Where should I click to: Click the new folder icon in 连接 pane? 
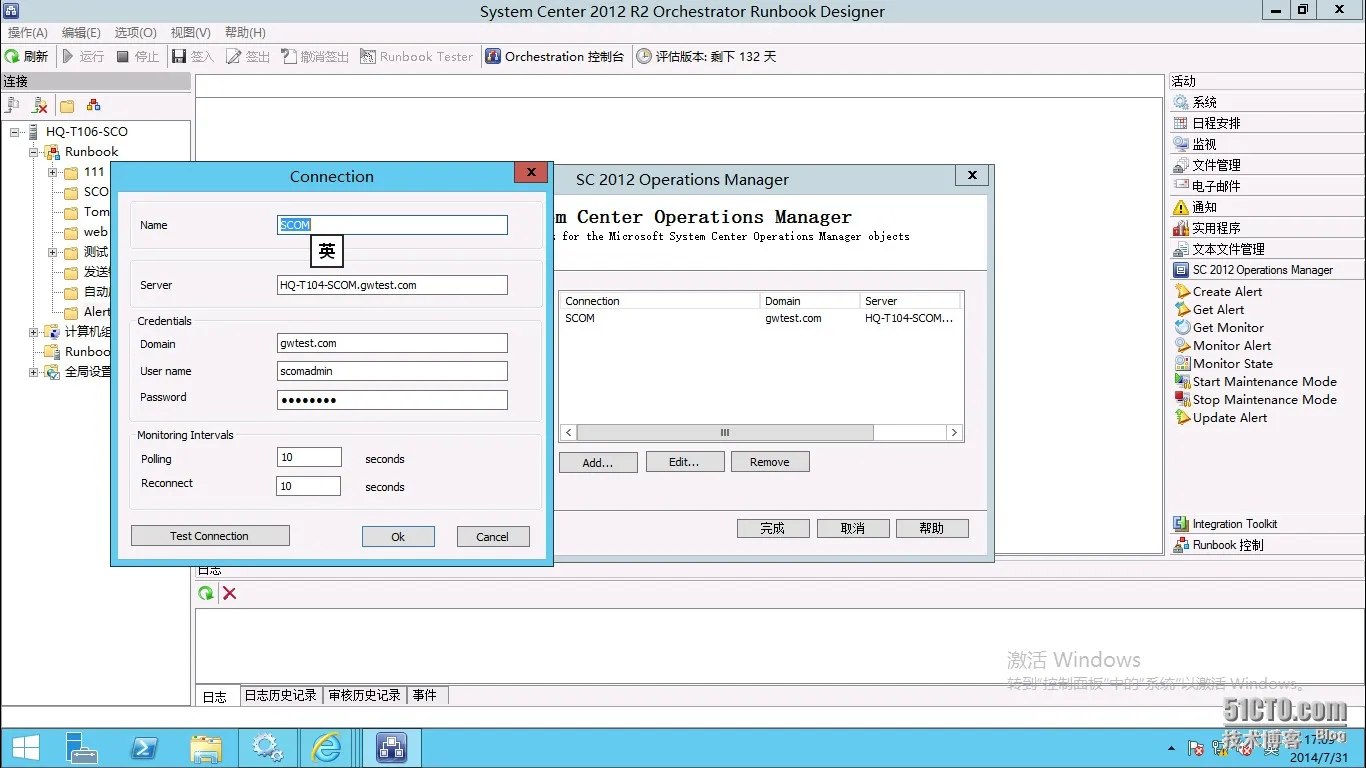67,105
